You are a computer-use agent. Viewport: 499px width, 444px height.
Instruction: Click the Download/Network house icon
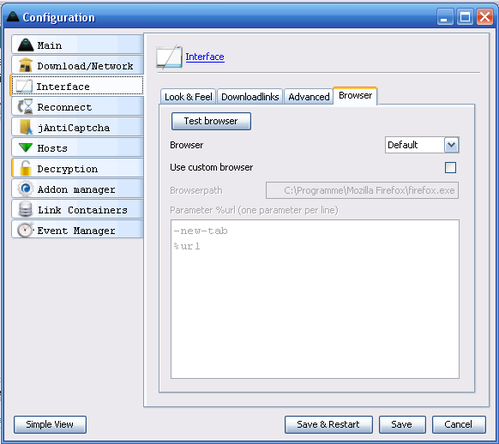pyautogui.click(x=25, y=65)
